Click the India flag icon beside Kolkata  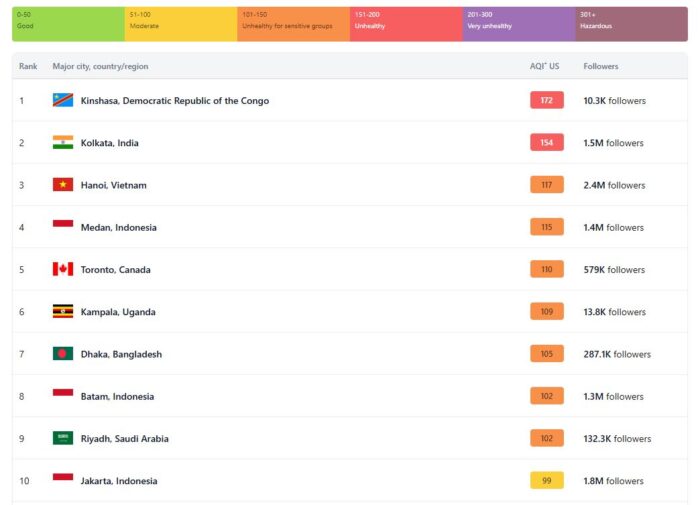[x=63, y=143]
